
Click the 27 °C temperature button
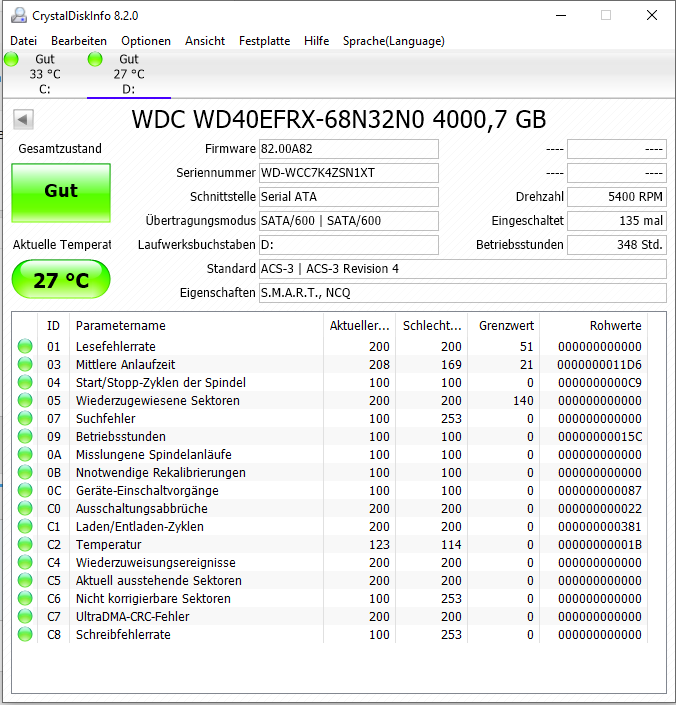pos(61,279)
